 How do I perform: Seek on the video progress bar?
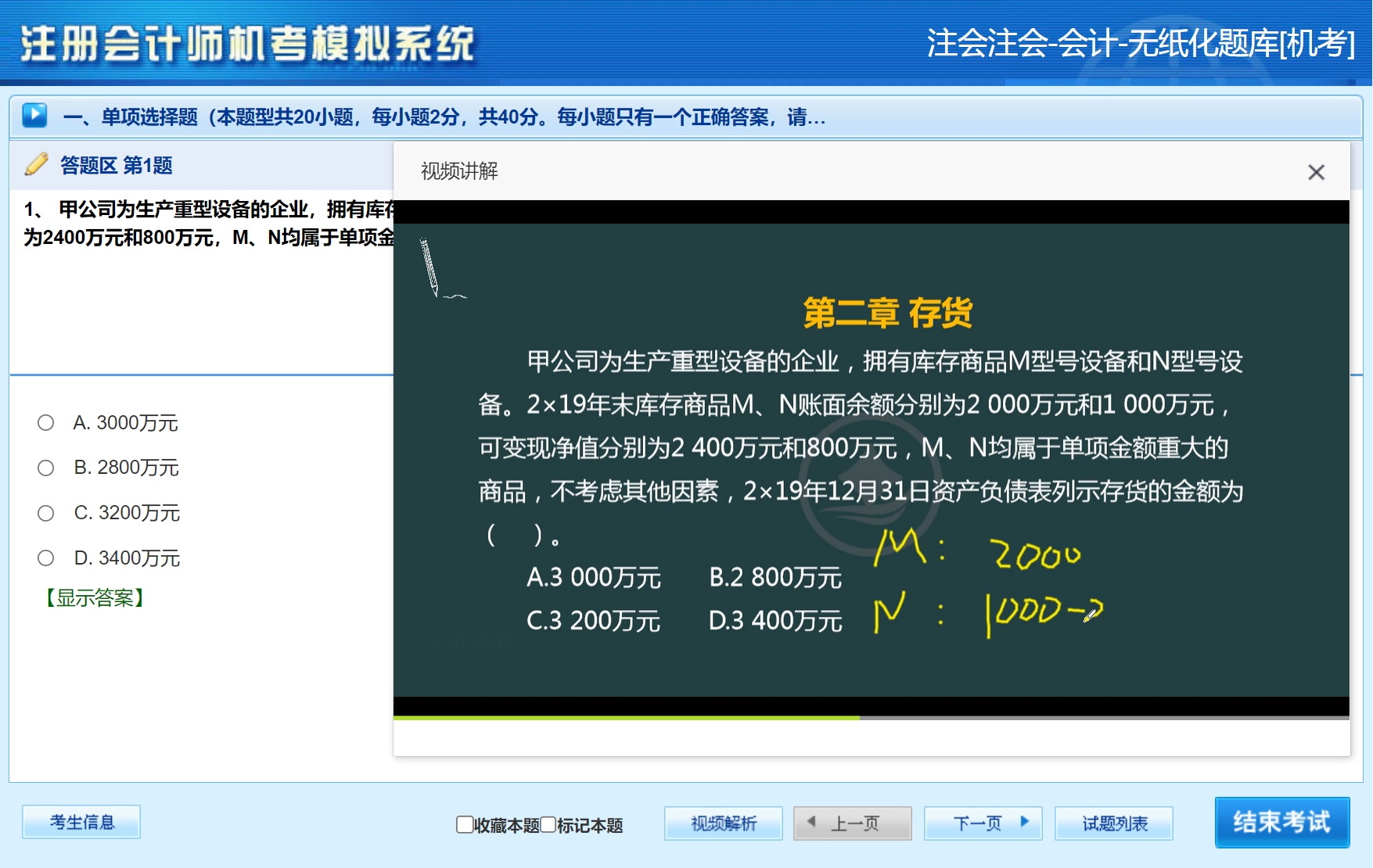[872, 717]
